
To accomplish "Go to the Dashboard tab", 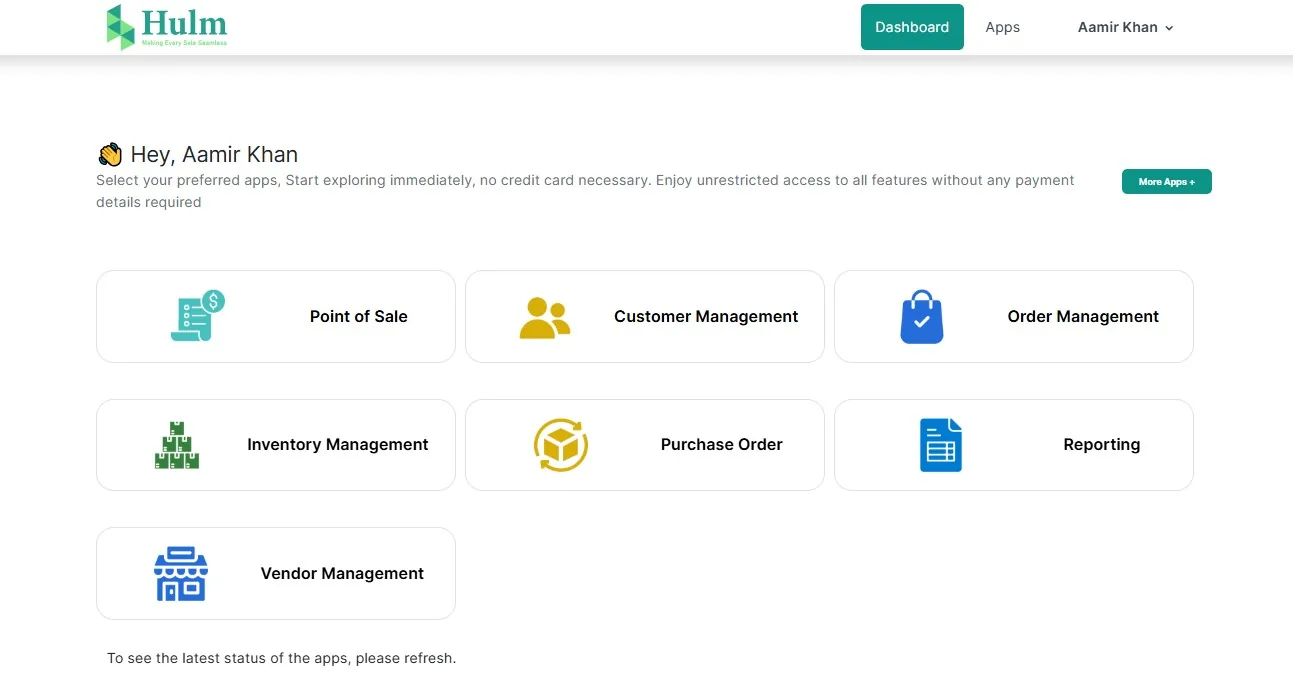I will 912,27.
